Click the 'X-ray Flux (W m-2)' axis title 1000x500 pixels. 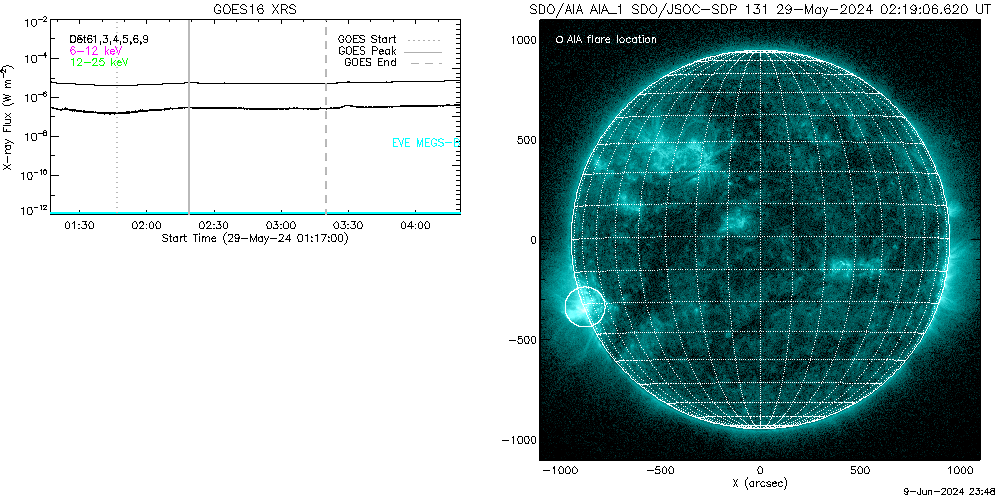8,117
